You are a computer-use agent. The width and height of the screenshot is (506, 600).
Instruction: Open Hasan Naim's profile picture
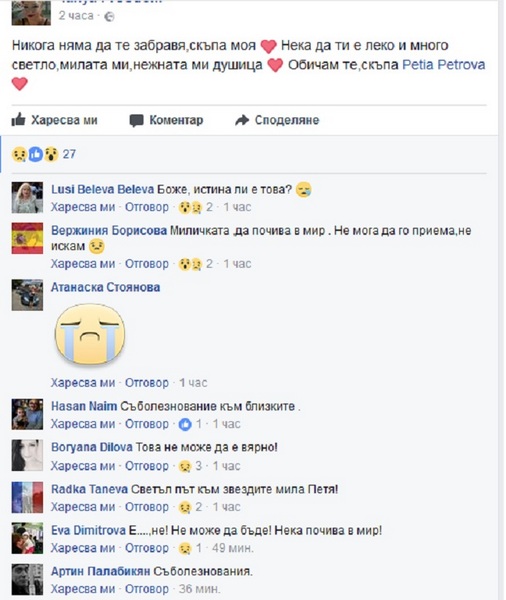tap(27, 414)
